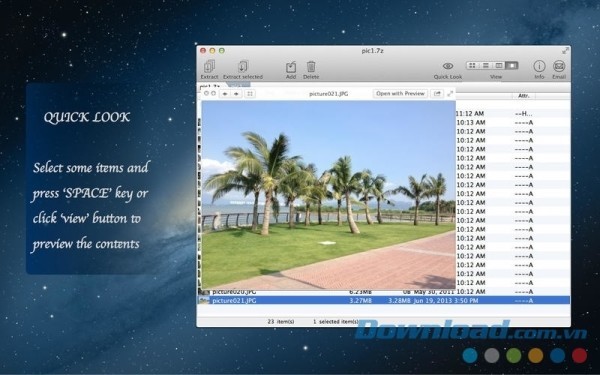Click the Add files icon
Image resolution: width=600 pixels, height=375 pixels.
[x=291, y=67]
